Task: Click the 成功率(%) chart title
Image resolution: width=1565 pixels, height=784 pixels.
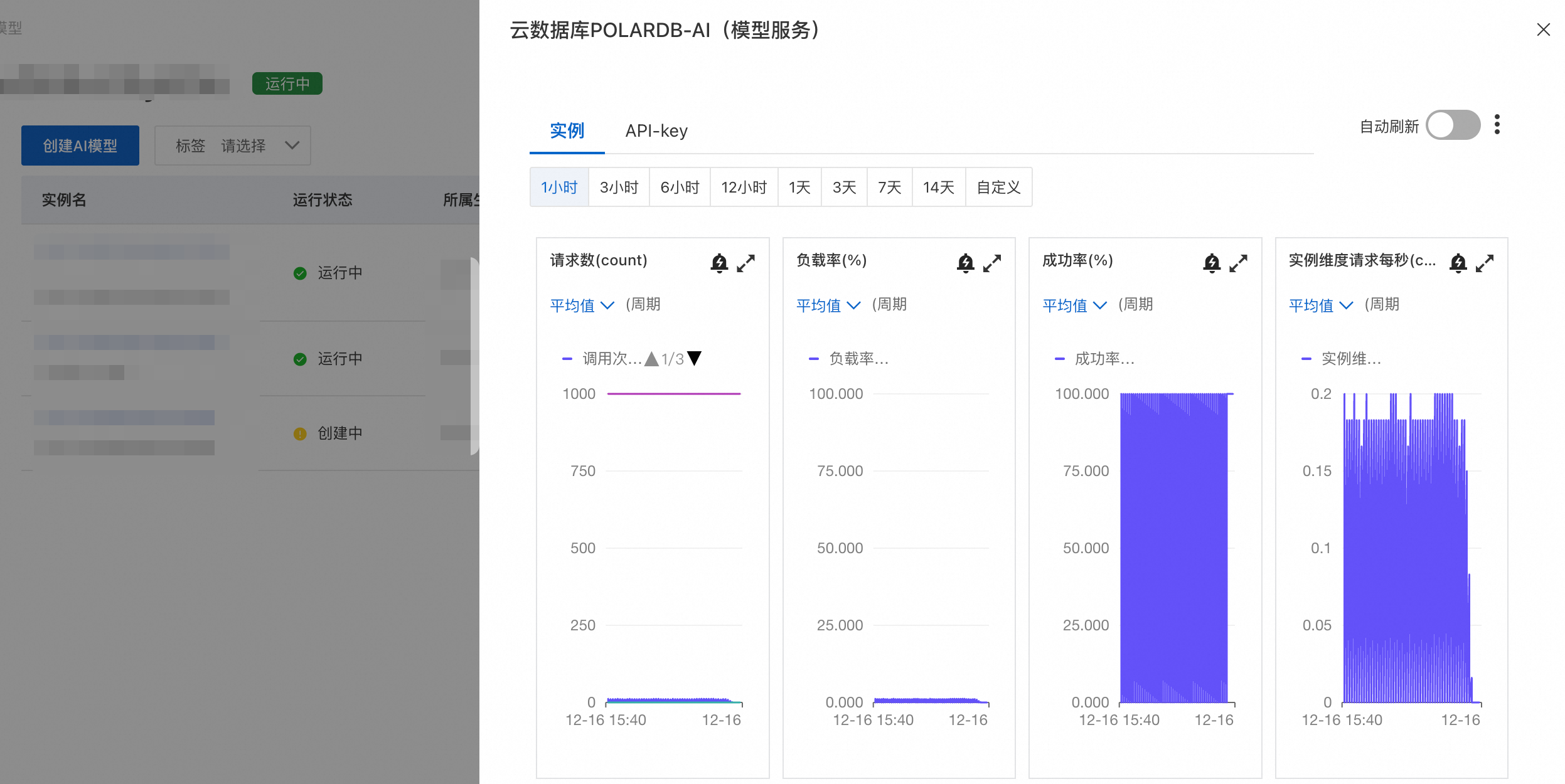Action: tap(1077, 260)
